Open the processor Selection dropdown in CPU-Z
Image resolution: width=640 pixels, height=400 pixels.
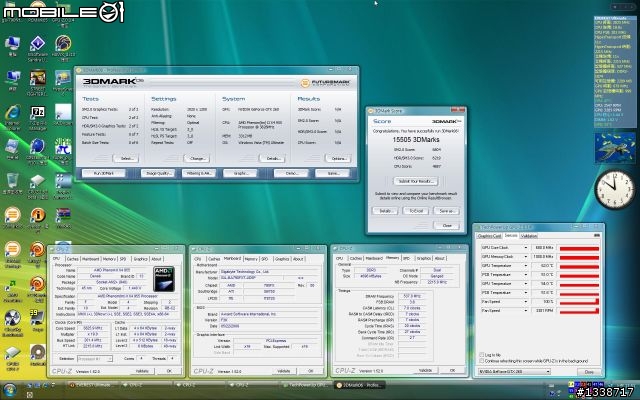[x=95, y=358]
